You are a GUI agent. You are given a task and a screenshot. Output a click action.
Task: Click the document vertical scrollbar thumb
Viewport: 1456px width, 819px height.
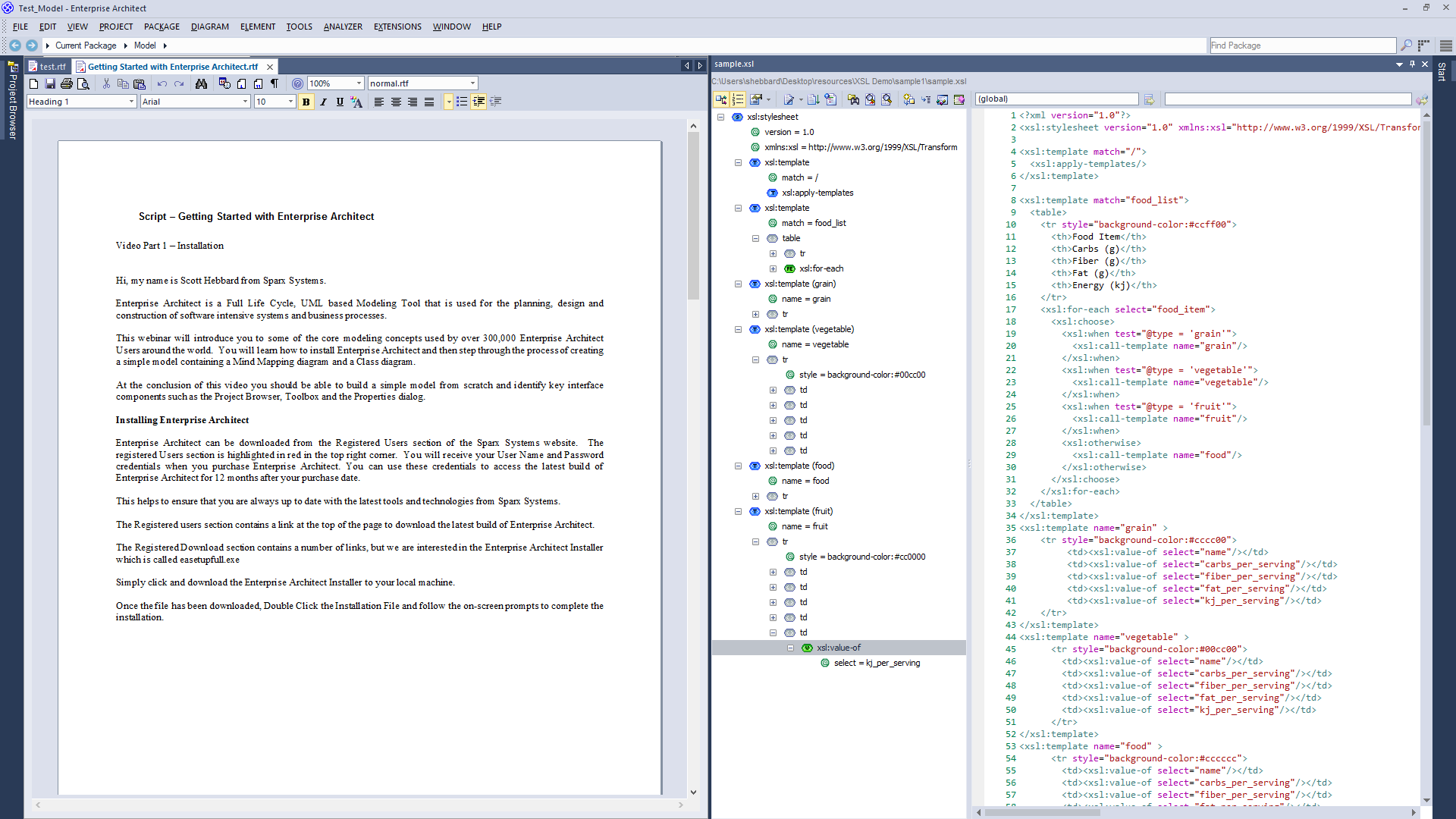pyautogui.click(x=693, y=216)
